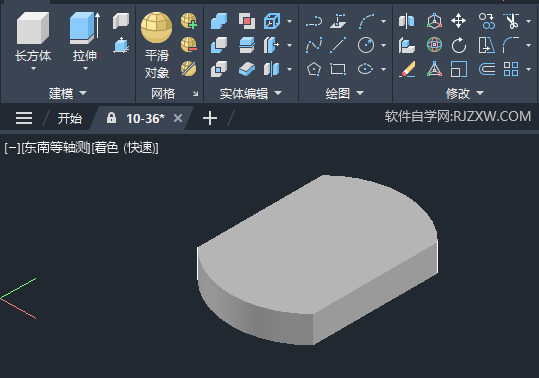Open the Extract Edges dropdown arrow
The width and height of the screenshot is (539, 378).
290,21
